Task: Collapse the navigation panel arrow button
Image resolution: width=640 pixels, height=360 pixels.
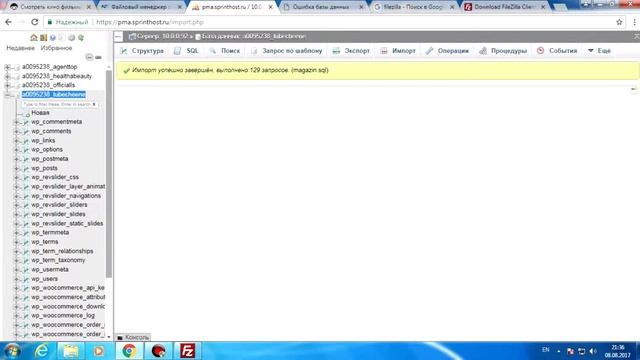Action: [x=118, y=37]
